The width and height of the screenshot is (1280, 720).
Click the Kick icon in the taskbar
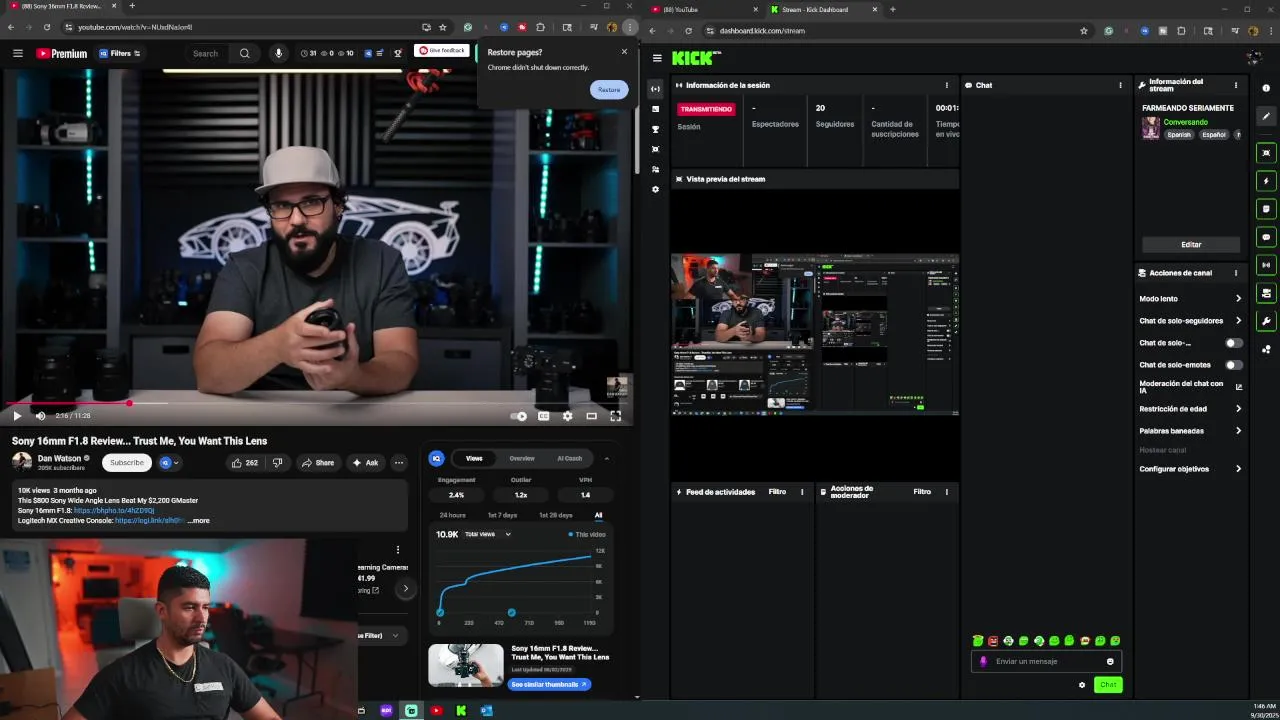461,710
